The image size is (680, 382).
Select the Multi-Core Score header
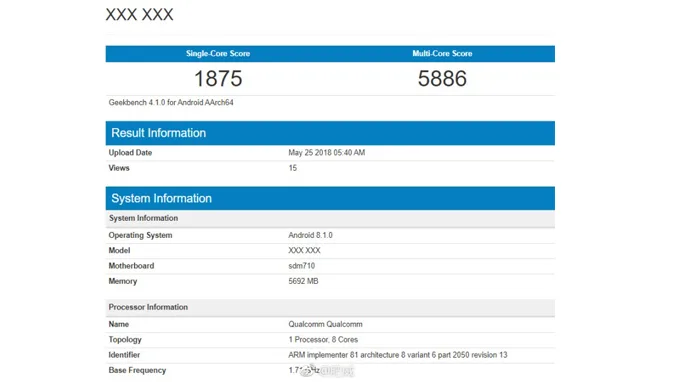442,53
